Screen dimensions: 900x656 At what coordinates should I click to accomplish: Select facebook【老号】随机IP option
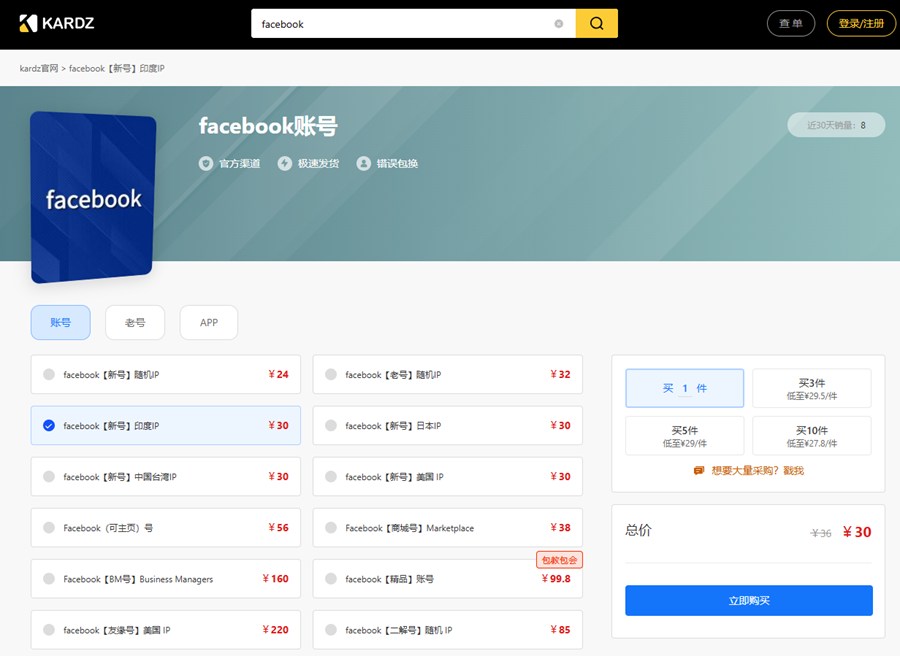click(448, 374)
